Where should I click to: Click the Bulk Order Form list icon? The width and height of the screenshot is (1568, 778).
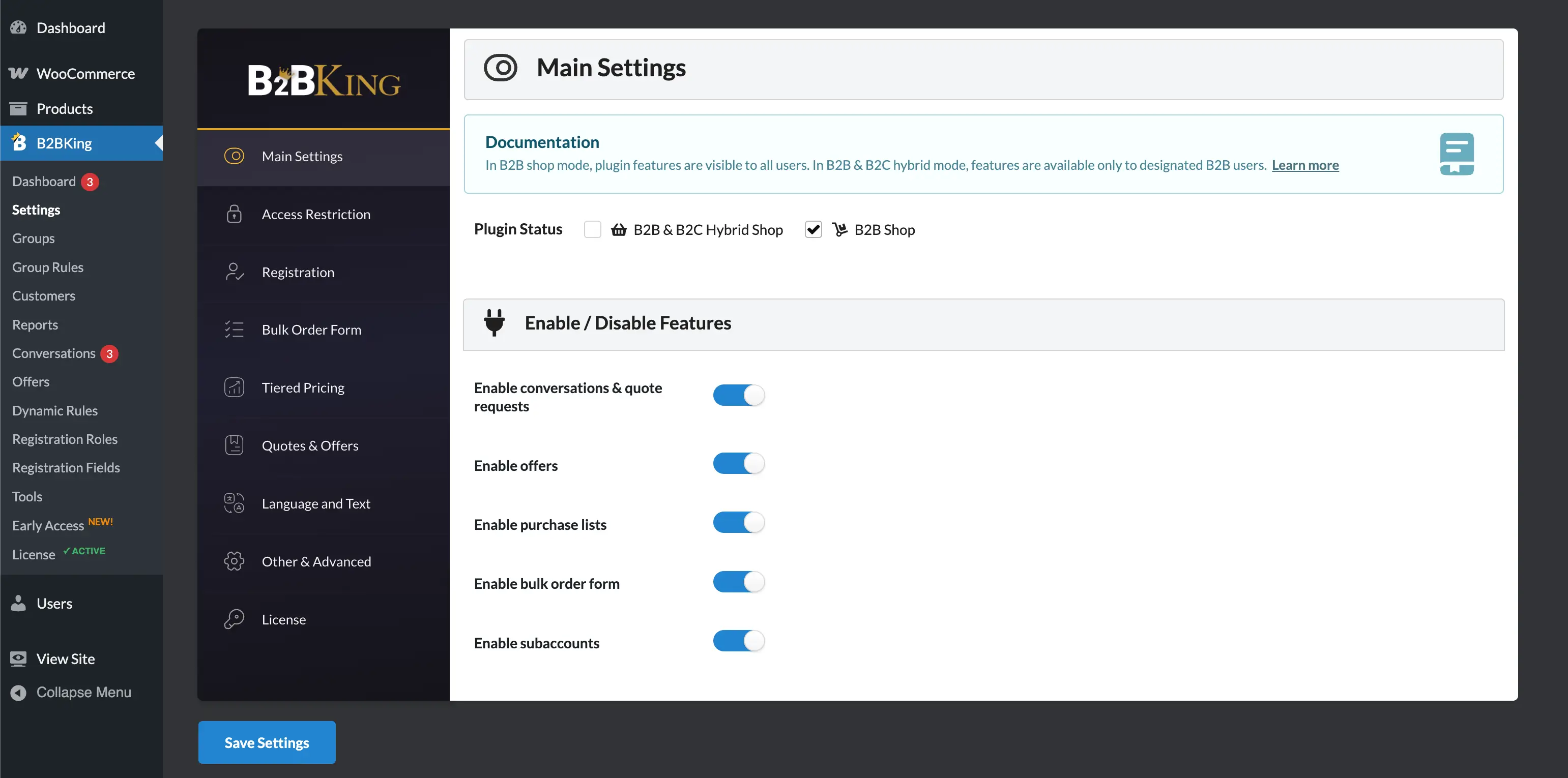[x=234, y=330]
